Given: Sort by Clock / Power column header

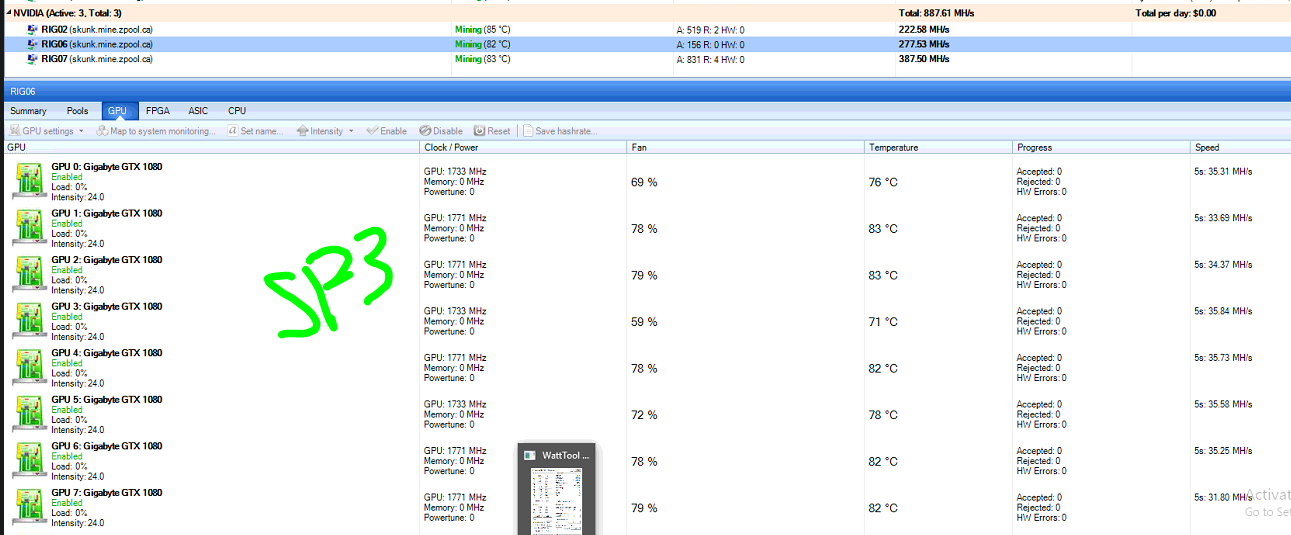Looking at the screenshot, I should tap(524, 148).
